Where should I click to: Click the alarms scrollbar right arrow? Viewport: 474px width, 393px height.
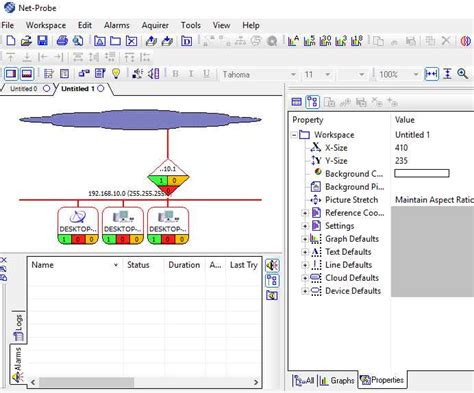[256, 382]
